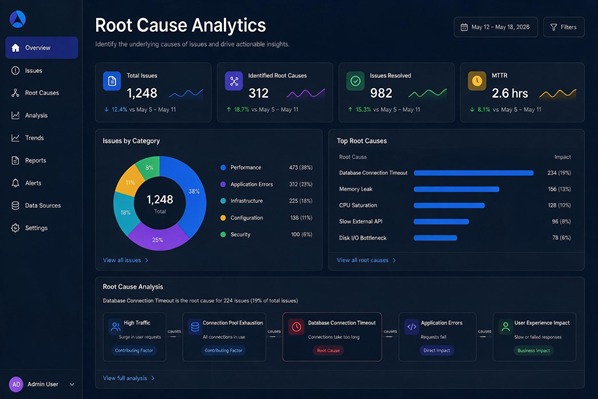The height and width of the screenshot is (399, 598).
Task: Click the CPU Saturation impact bar
Action: pyautogui.click(x=449, y=206)
